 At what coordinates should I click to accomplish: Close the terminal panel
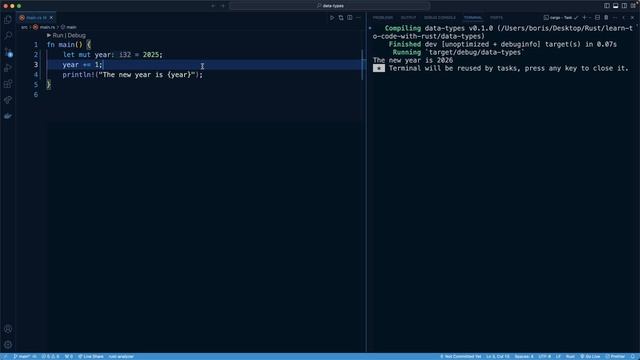pos(633,18)
